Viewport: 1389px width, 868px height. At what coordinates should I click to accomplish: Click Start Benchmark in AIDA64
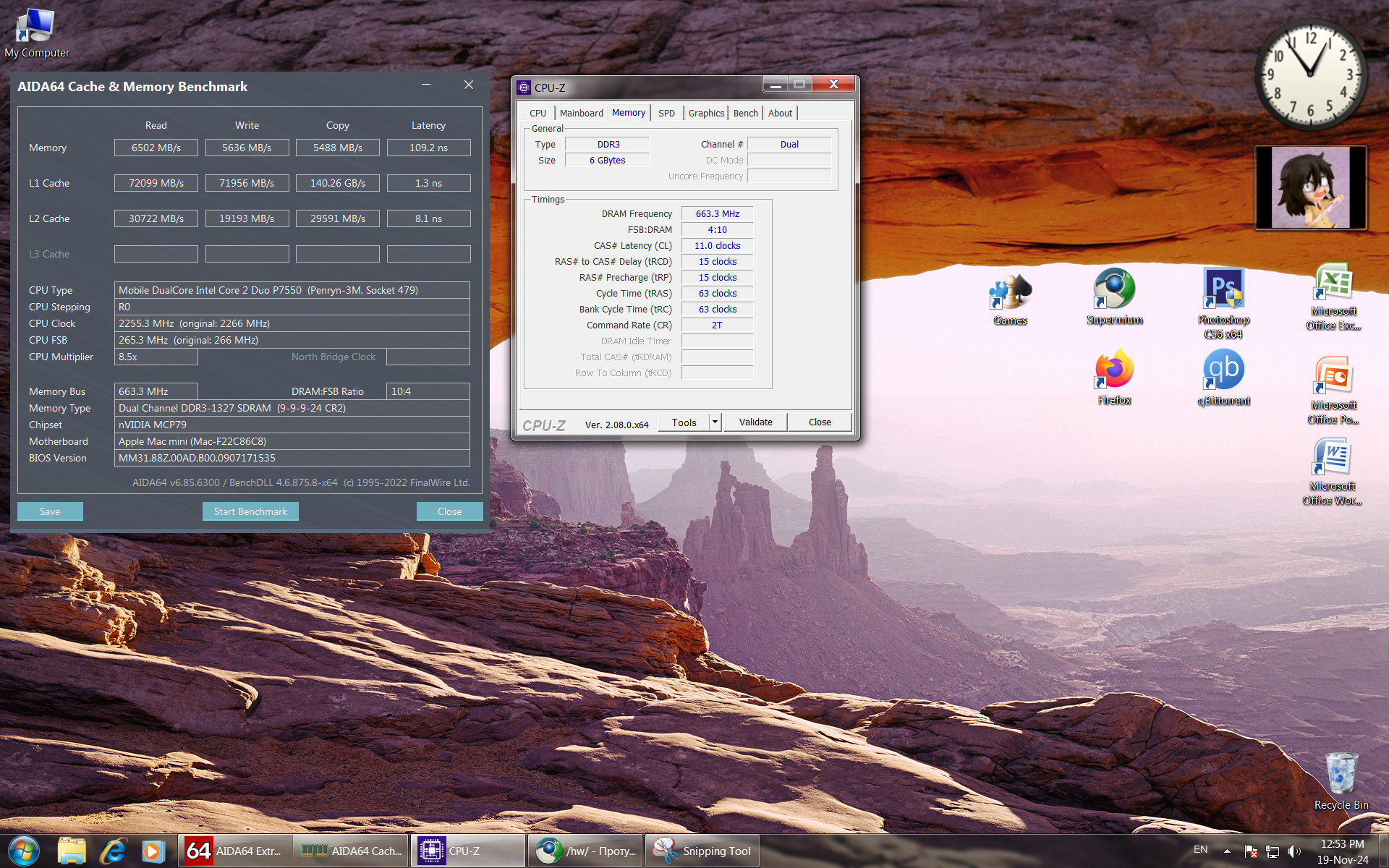(250, 511)
